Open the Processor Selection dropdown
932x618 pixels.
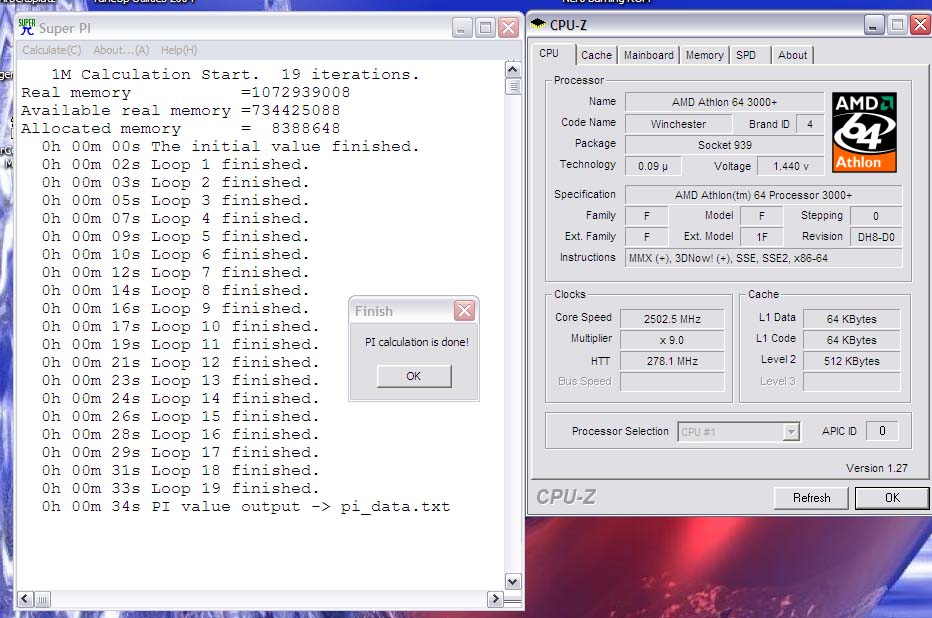tap(791, 432)
